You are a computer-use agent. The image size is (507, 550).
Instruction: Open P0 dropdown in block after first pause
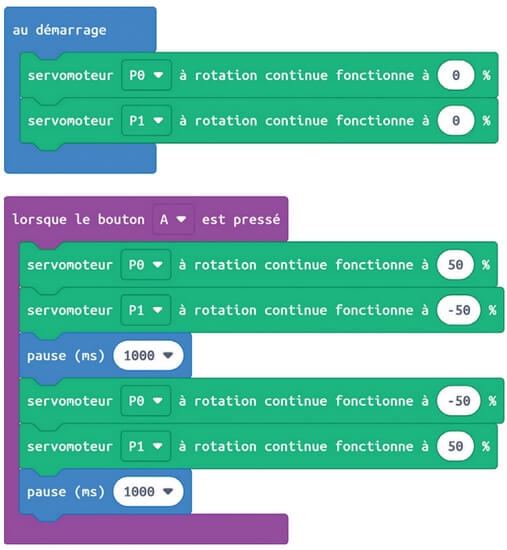click(146, 401)
